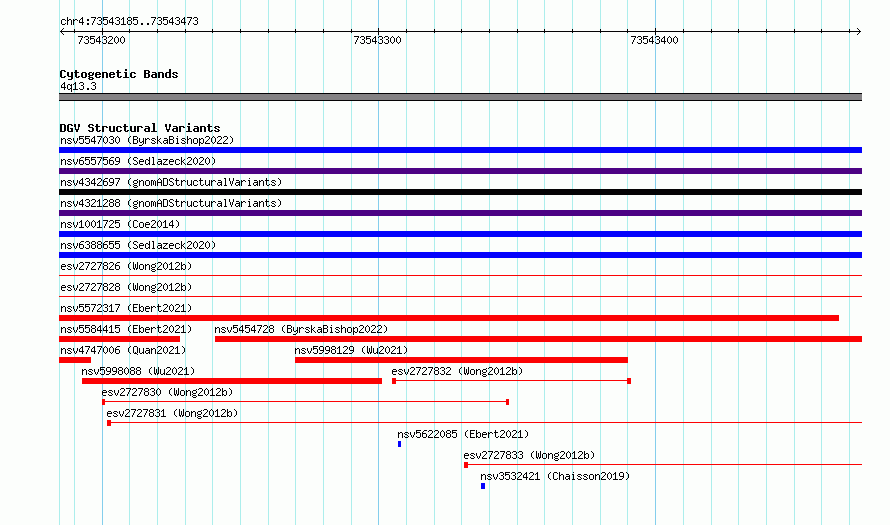Click nsv4342697 (gnomADStructuralVariants) label
The image size is (890, 525).
click(171, 182)
